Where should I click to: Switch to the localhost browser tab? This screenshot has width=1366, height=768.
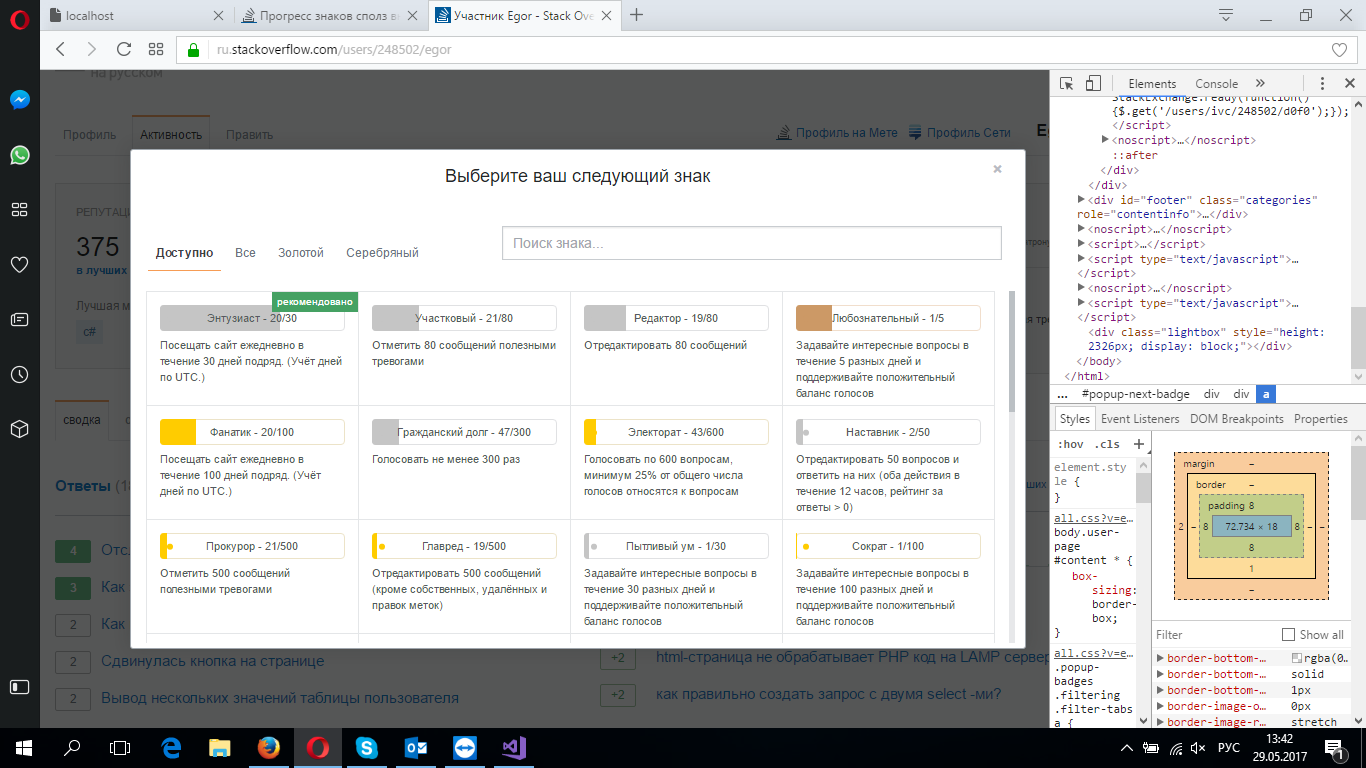[x=136, y=15]
